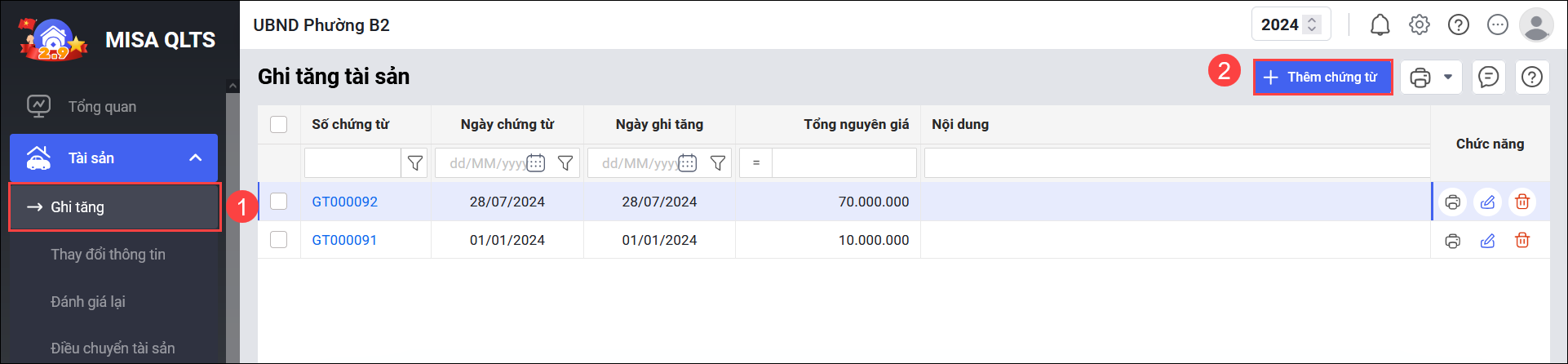
Task: Edit voucher GT000091 with pencil icon
Action: (1487, 241)
